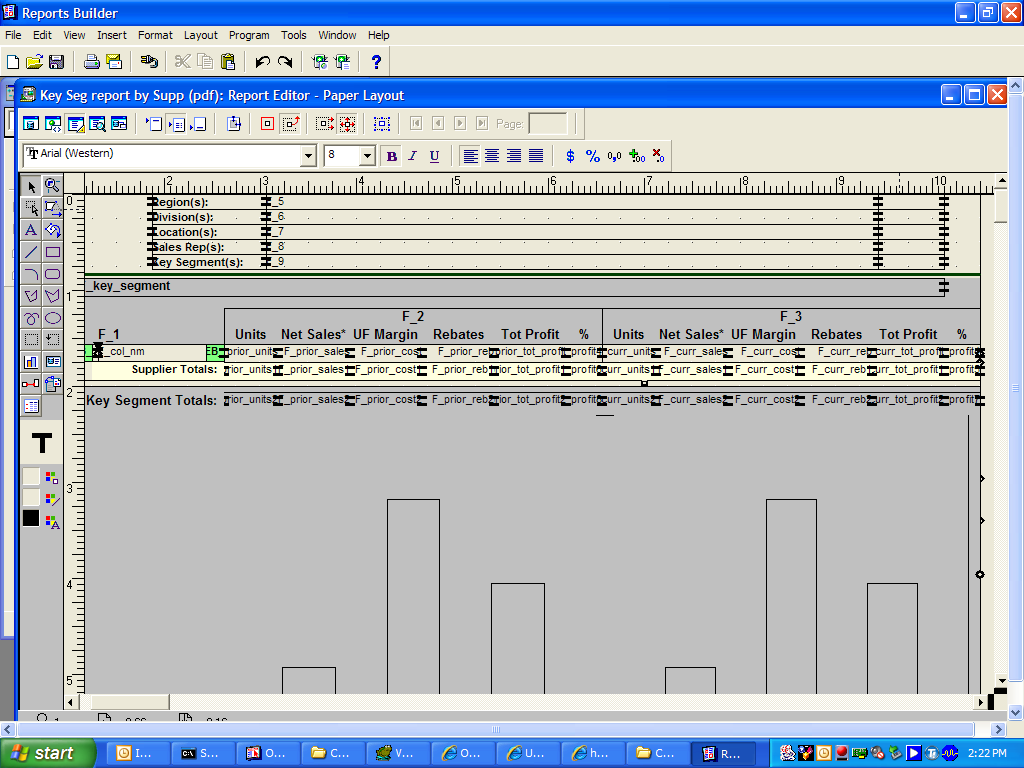The height and width of the screenshot is (768, 1024).
Task: Click the Rotate tool icon
Action: 53,230
